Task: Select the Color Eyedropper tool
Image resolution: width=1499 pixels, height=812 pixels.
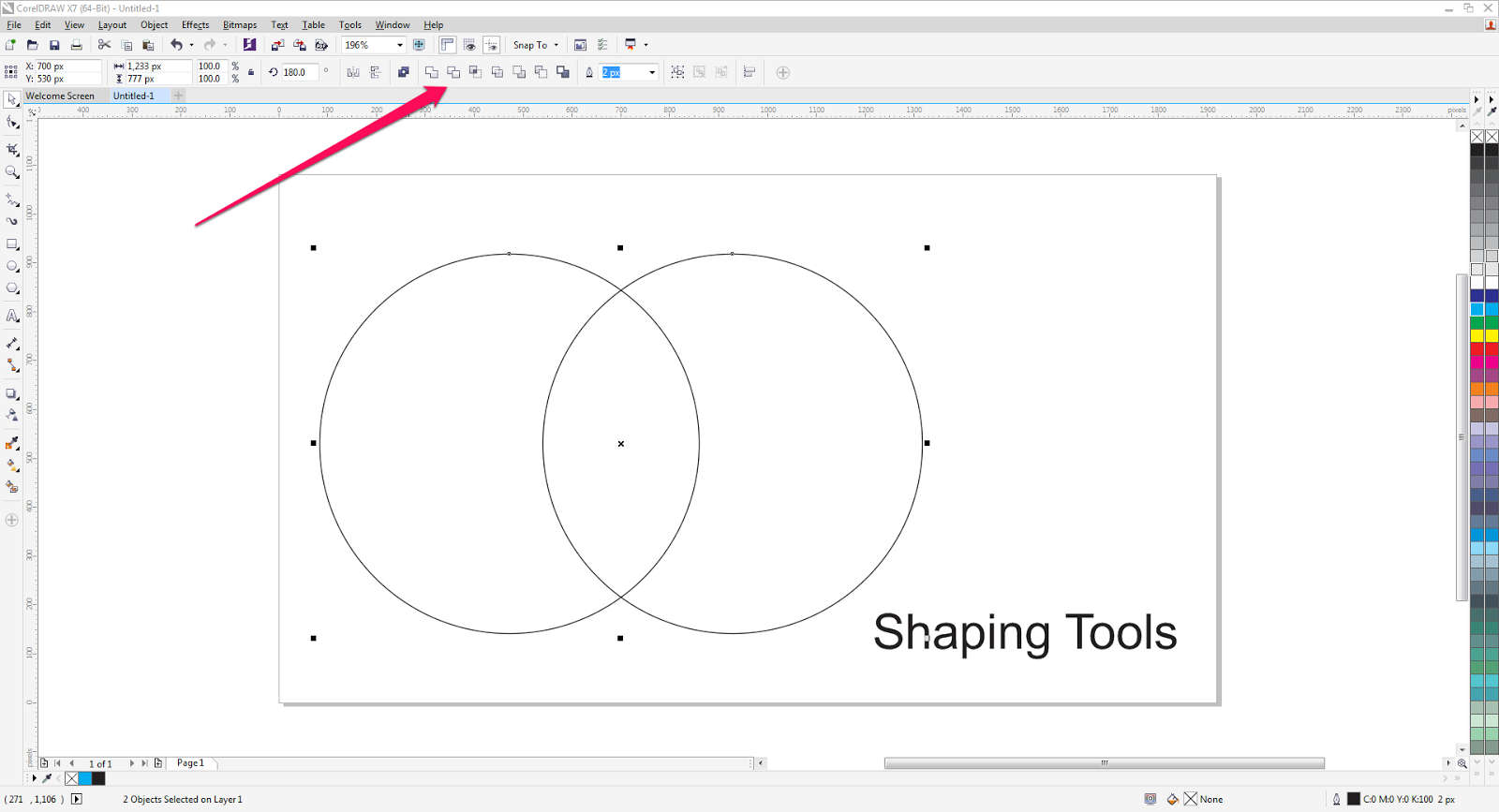Action: 12,443
